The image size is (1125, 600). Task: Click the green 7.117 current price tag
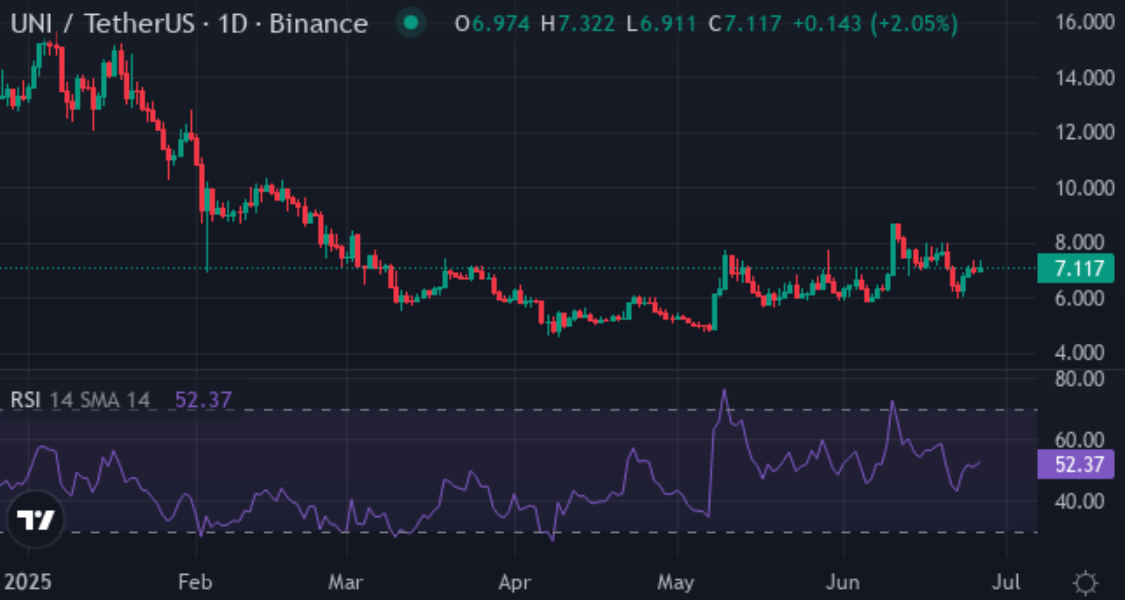click(1077, 268)
